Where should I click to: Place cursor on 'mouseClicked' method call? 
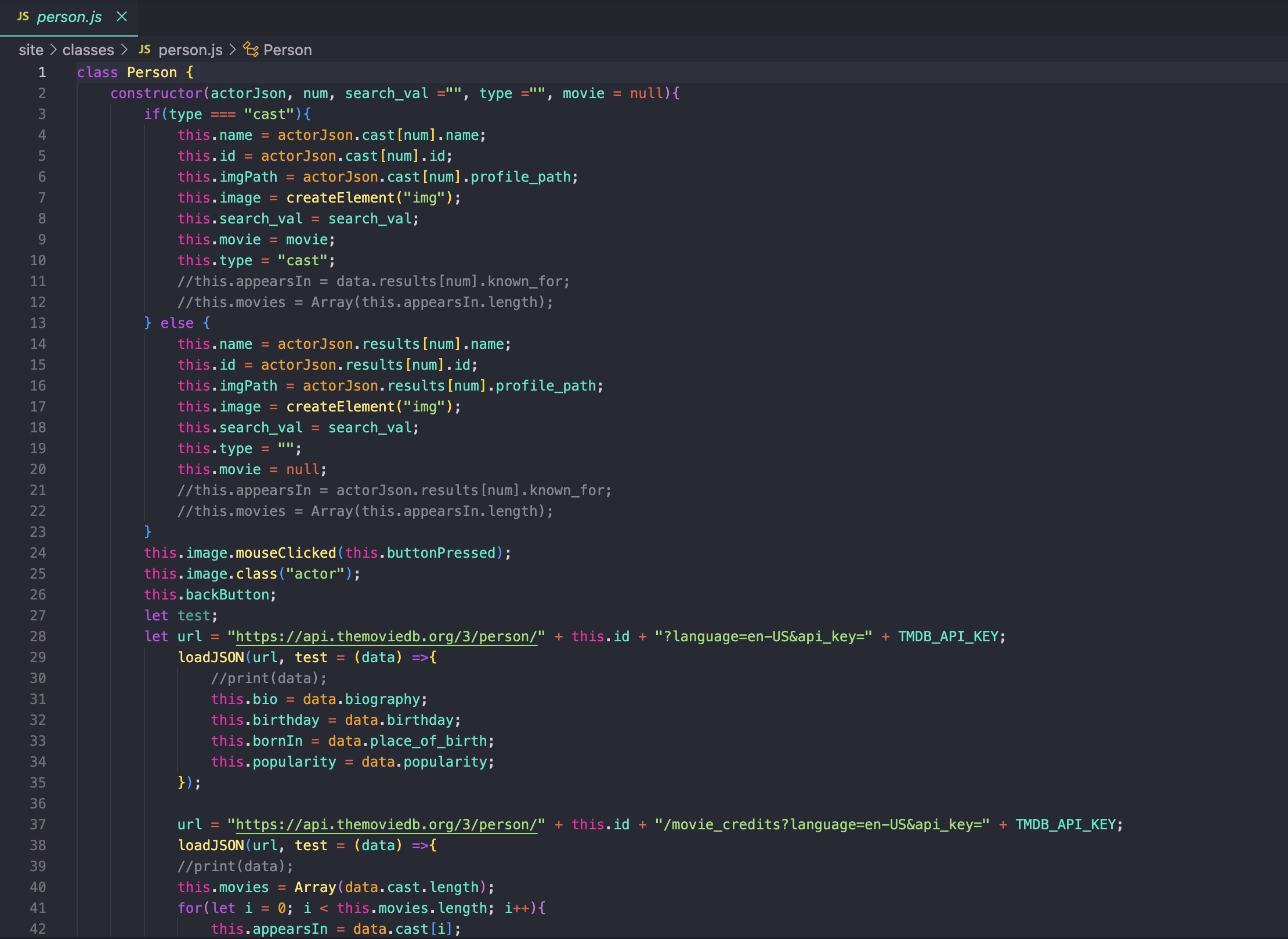click(285, 552)
